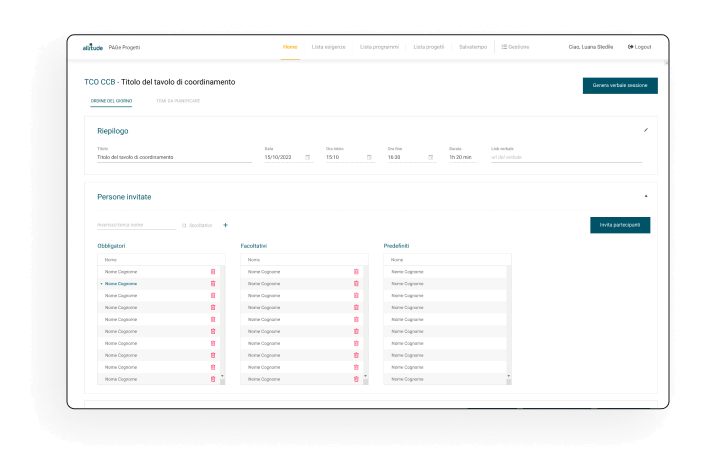
Task: Expand the highlighted Nome Cognome row in Obbligatori
Action: 101,284
